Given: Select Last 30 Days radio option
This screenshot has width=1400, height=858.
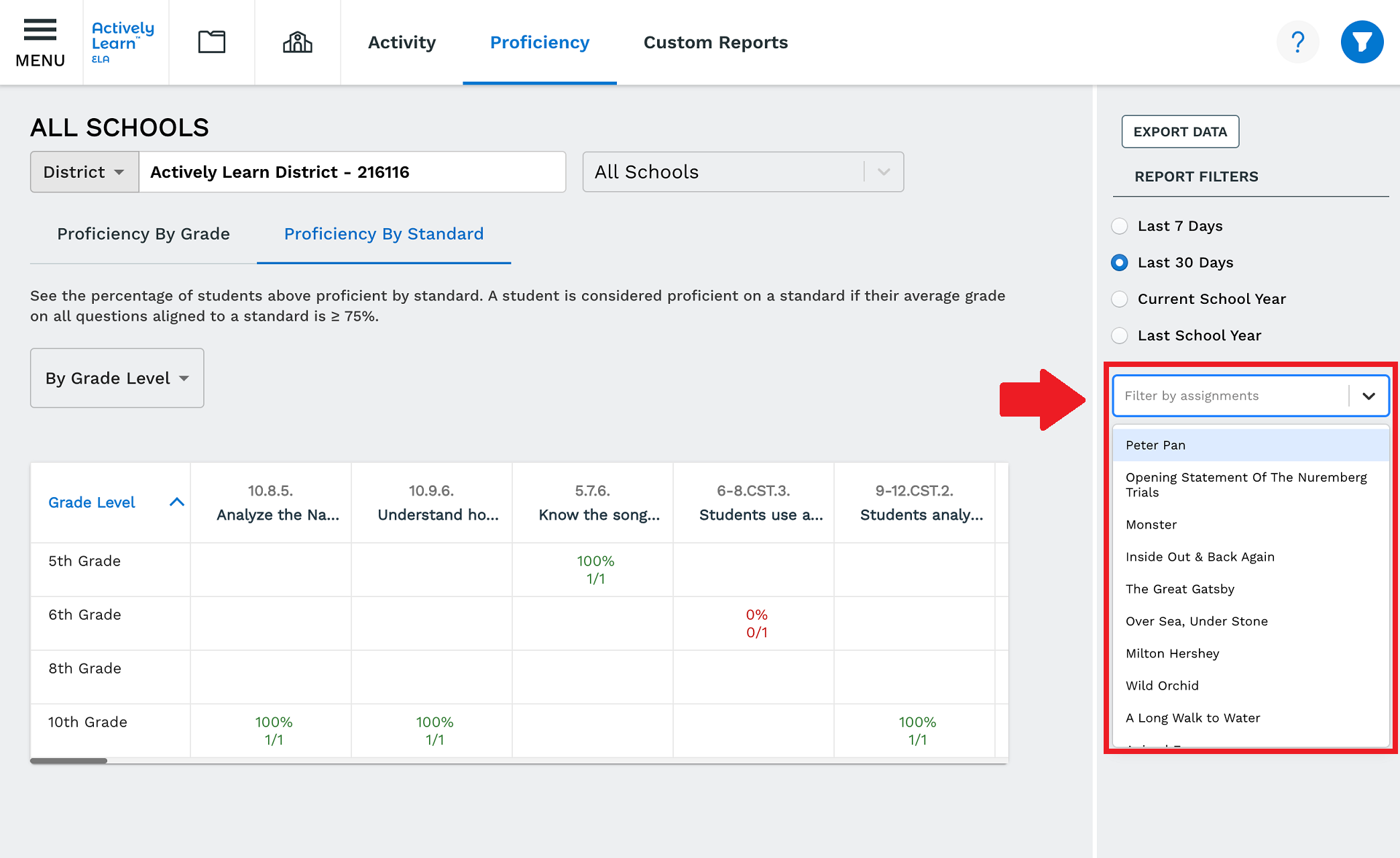Looking at the screenshot, I should point(1119,262).
